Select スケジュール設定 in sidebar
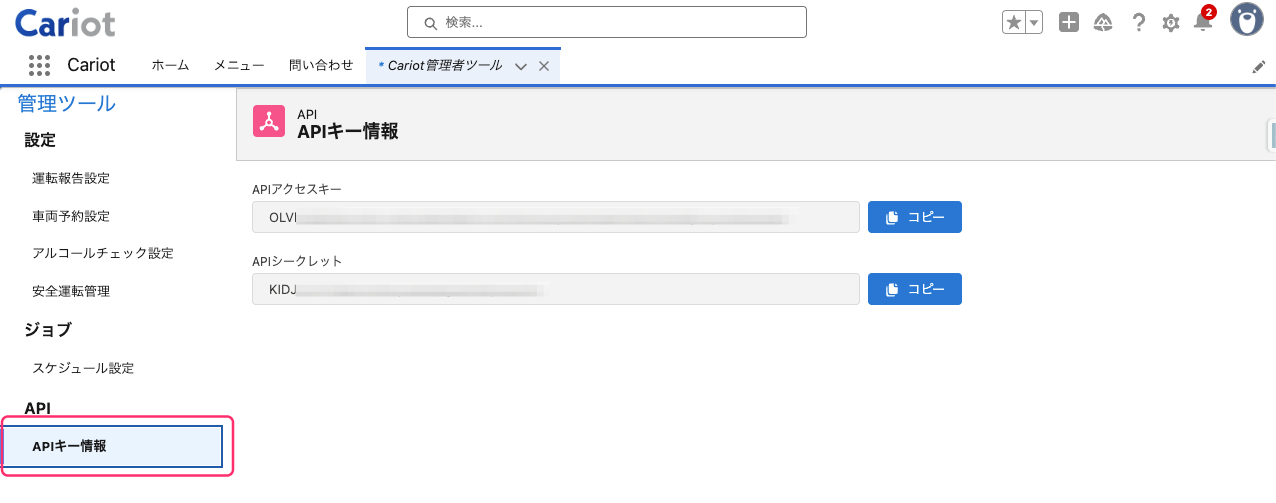The image size is (1276, 503). coord(83,368)
